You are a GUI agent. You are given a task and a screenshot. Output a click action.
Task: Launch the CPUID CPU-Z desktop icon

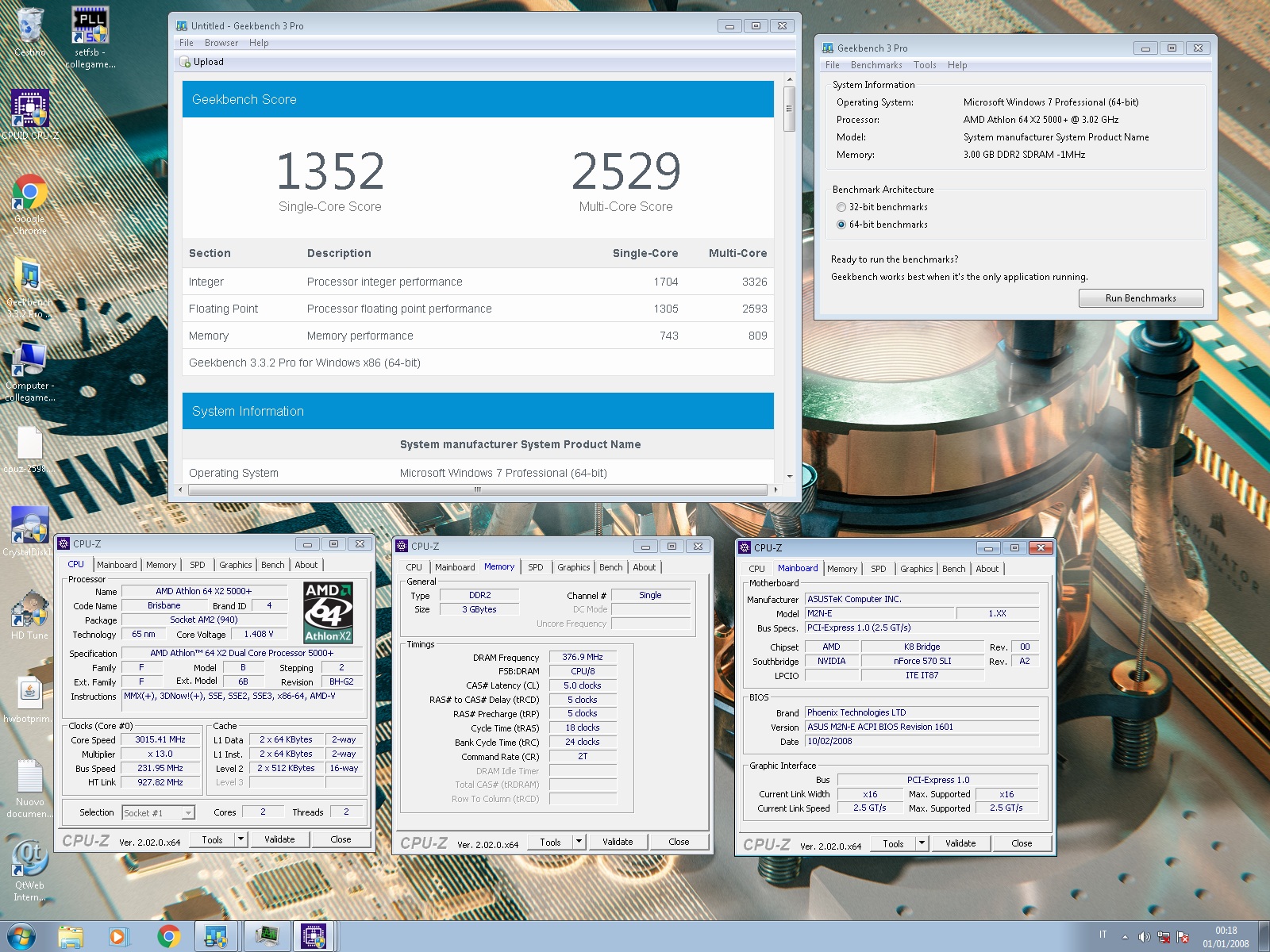(29, 115)
